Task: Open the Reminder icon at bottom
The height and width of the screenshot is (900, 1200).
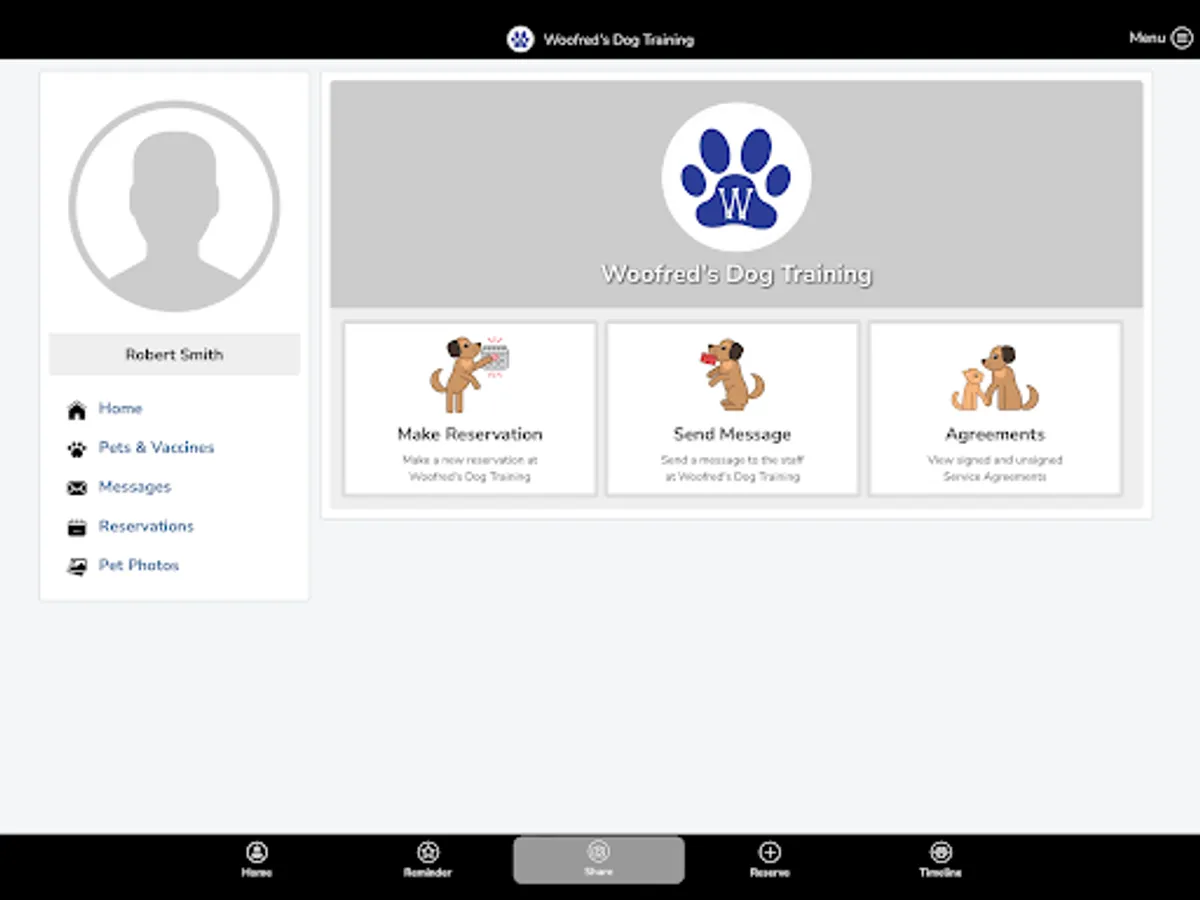Action: tap(428, 852)
